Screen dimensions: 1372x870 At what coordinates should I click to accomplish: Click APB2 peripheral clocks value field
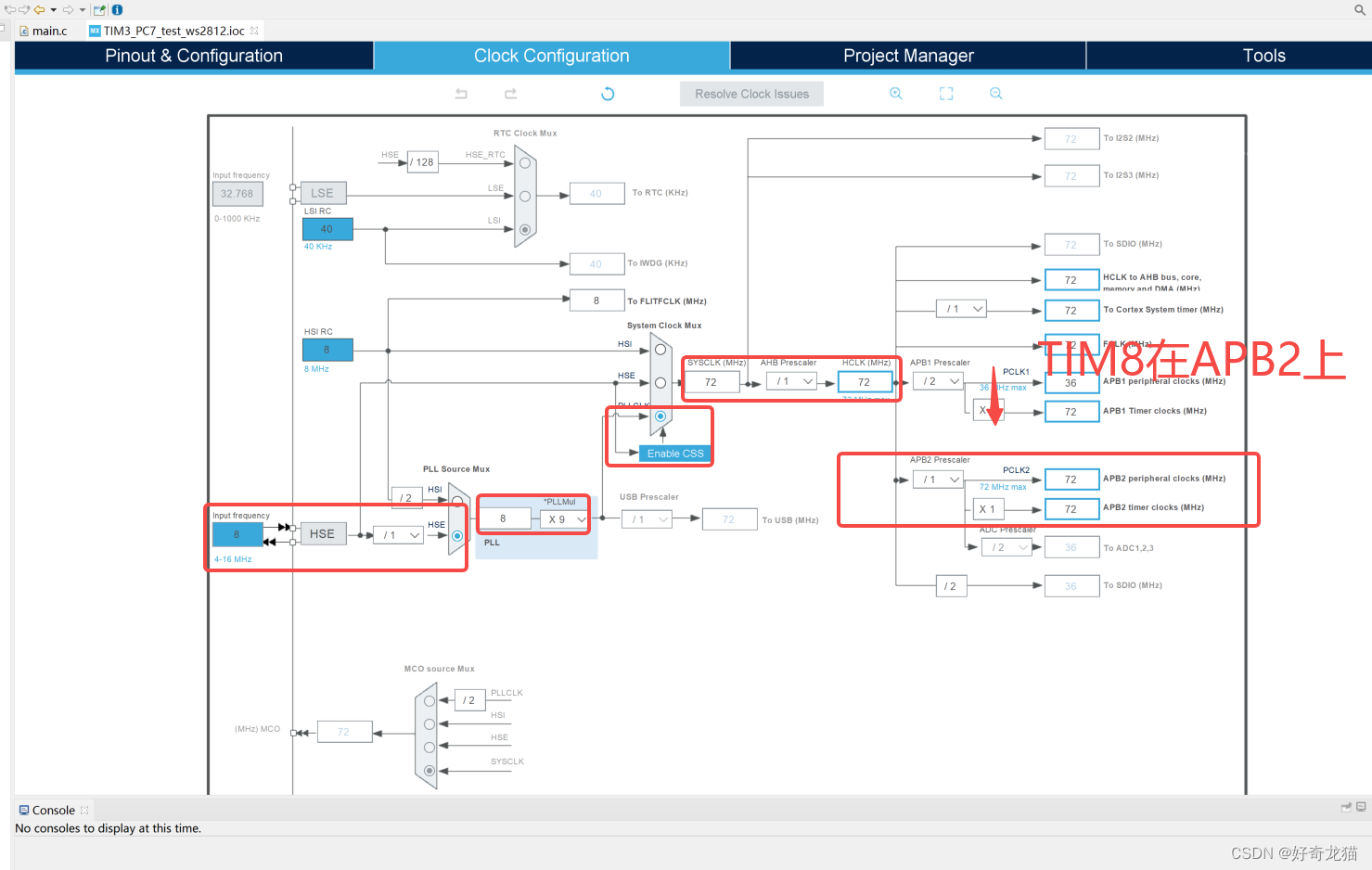point(1071,480)
